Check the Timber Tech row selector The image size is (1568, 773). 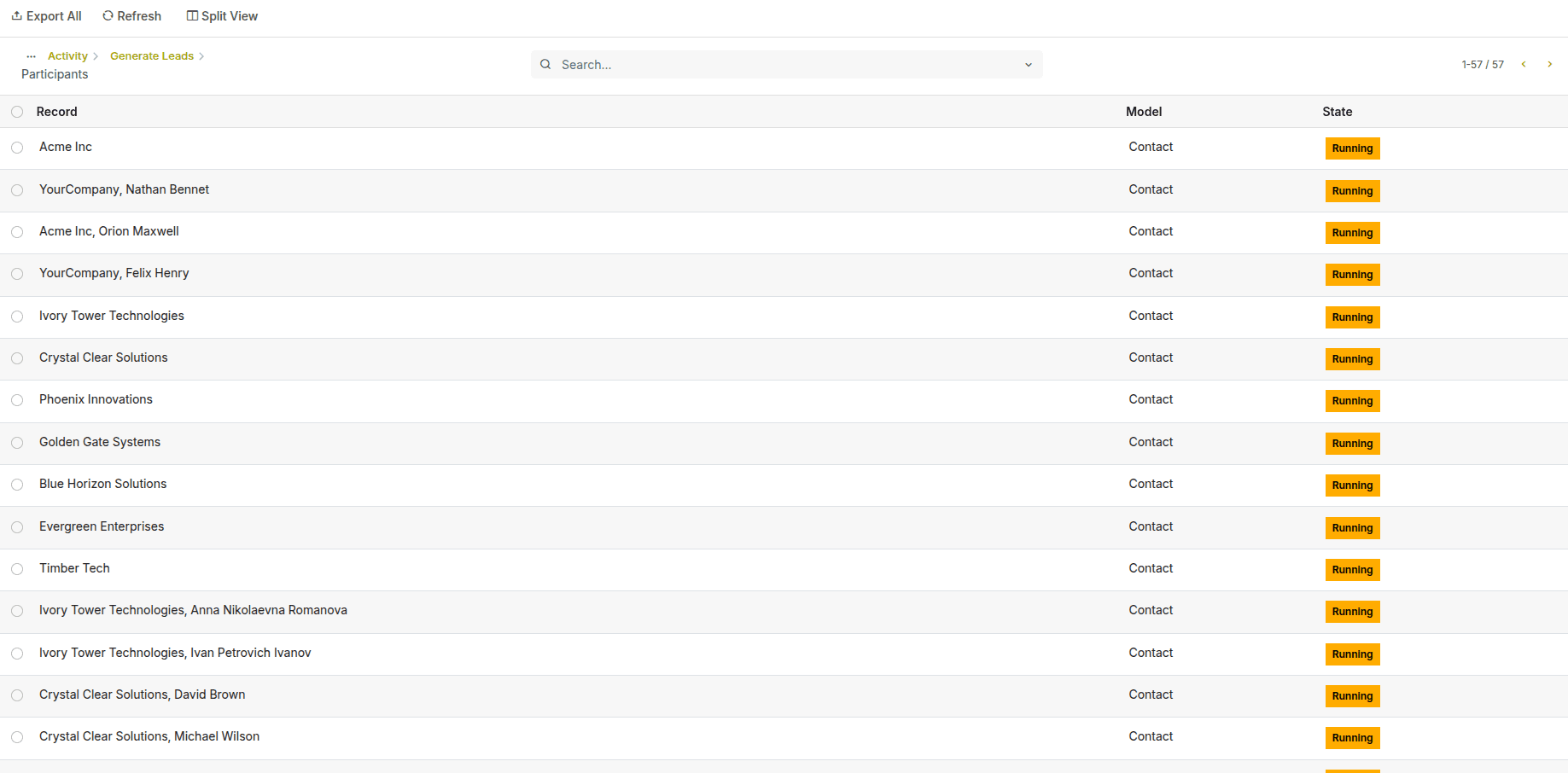17,569
